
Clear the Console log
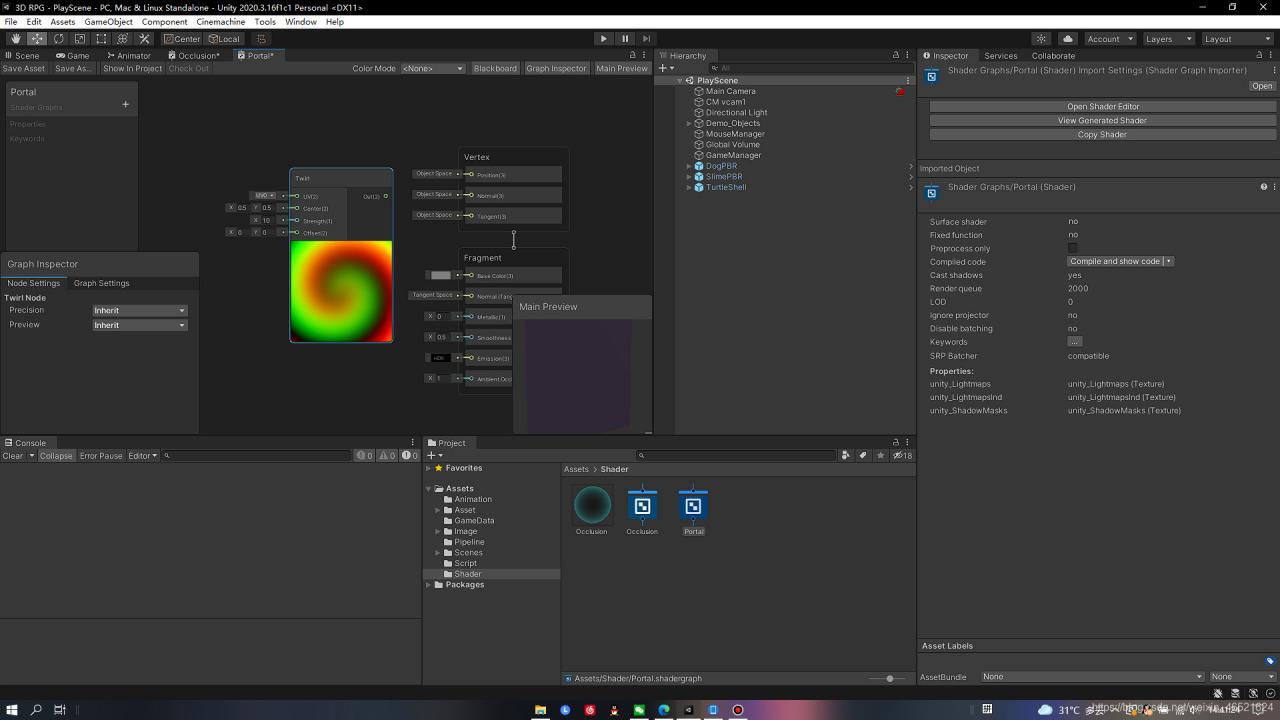tap(13, 456)
